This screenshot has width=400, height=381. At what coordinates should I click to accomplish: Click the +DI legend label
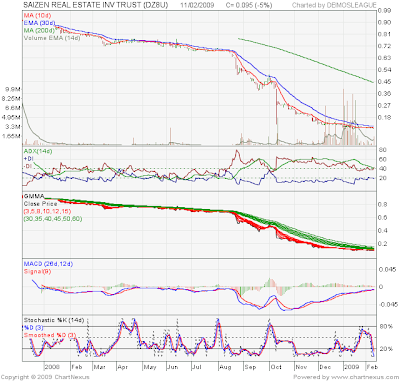pyautogui.click(x=29, y=159)
